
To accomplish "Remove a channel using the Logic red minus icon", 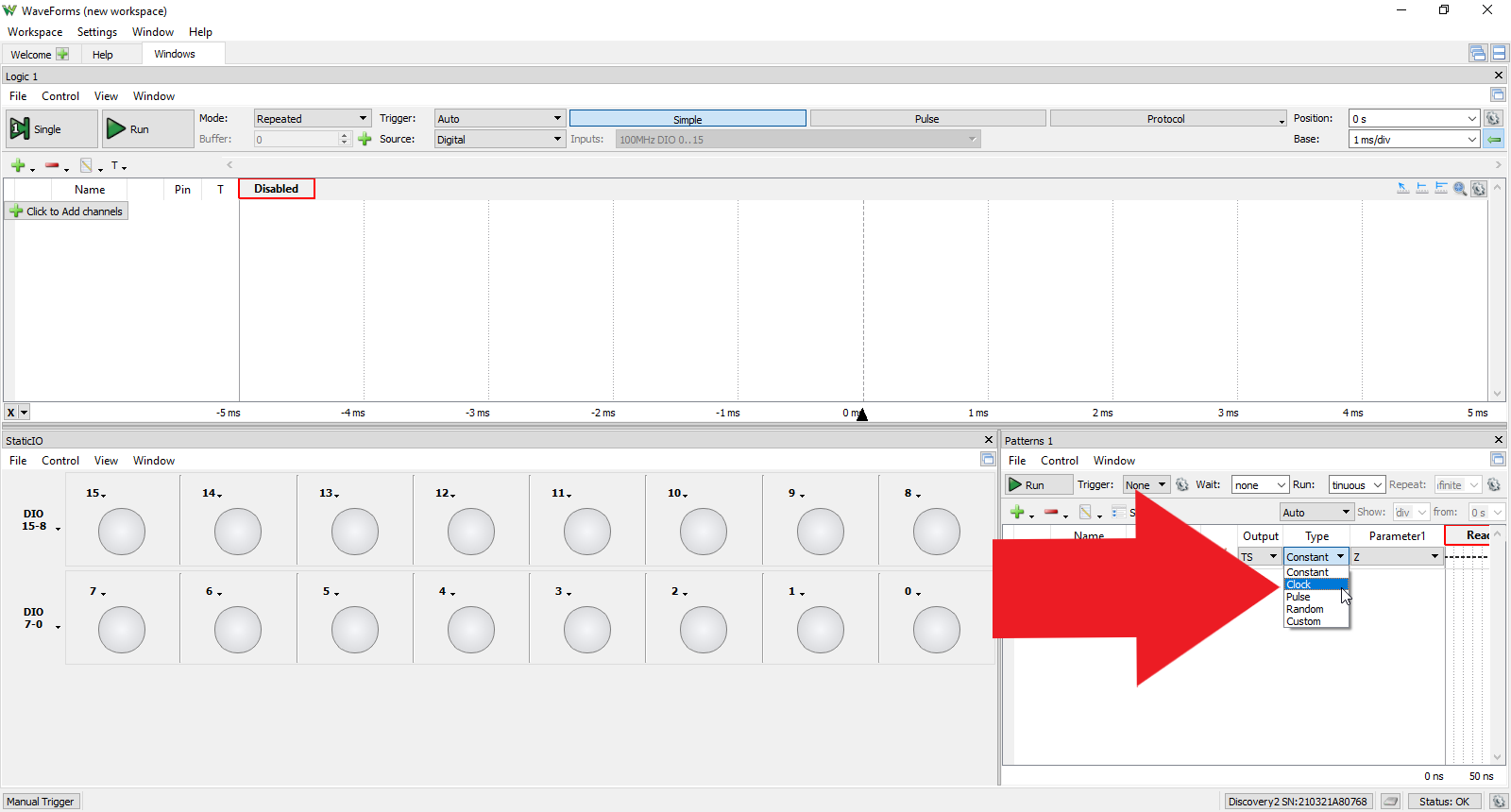I will tap(52, 166).
